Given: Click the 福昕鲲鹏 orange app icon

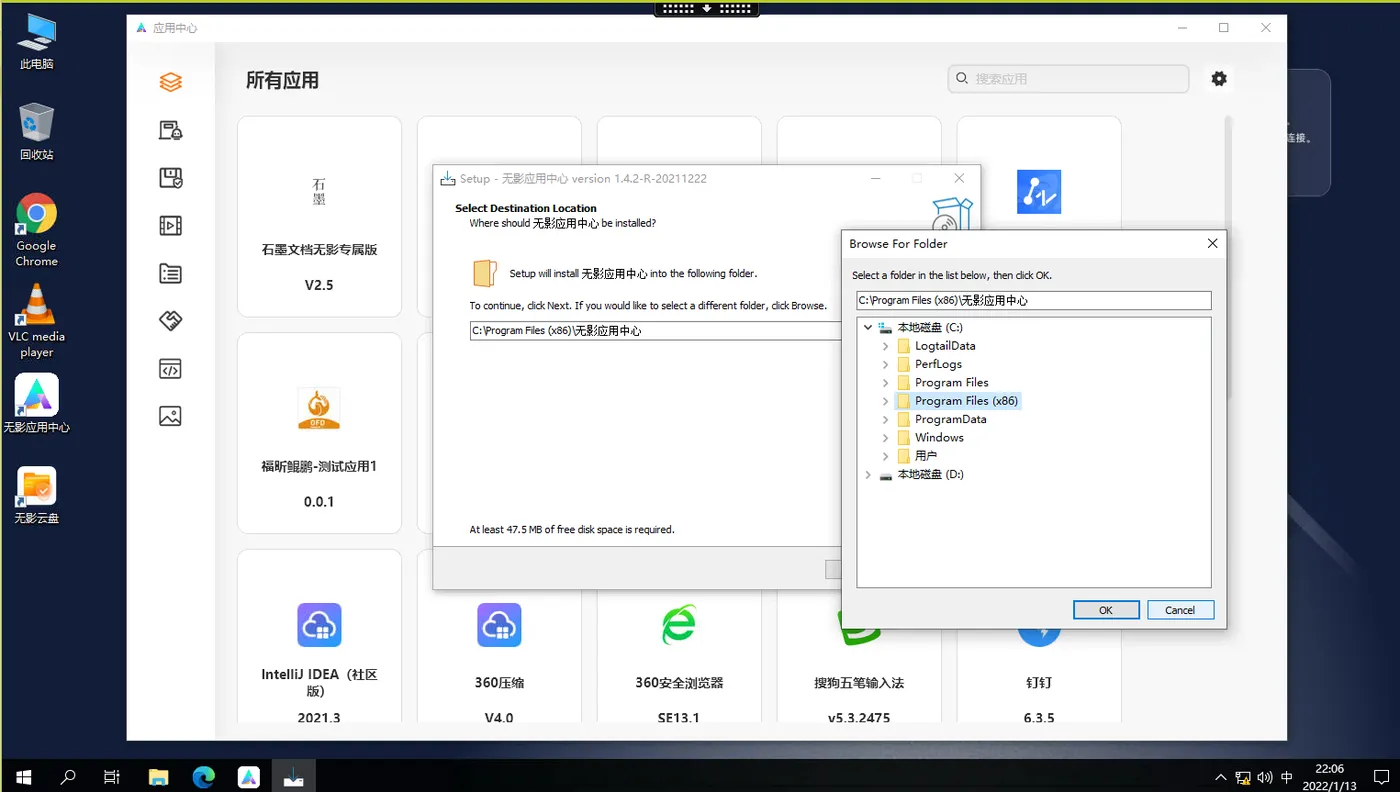Looking at the screenshot, I should tap(319, 408).
